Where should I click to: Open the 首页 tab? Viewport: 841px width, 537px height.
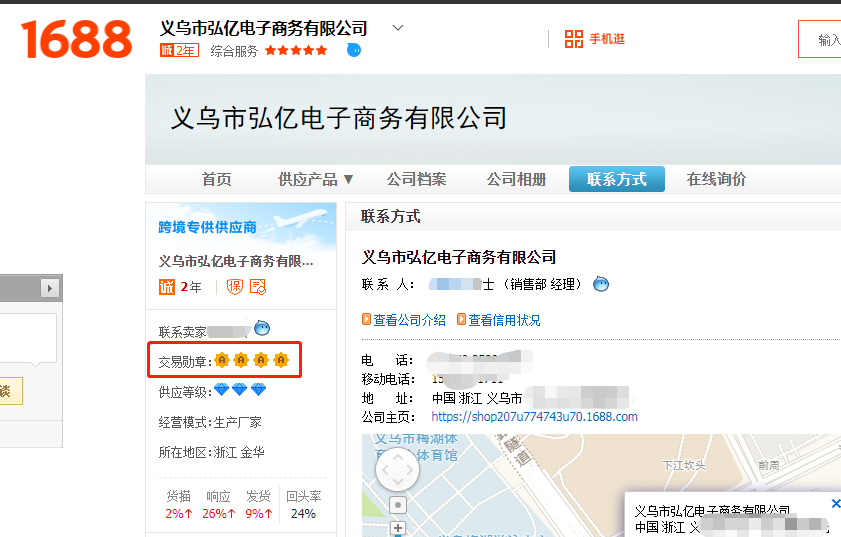click(x=217, y=179)
